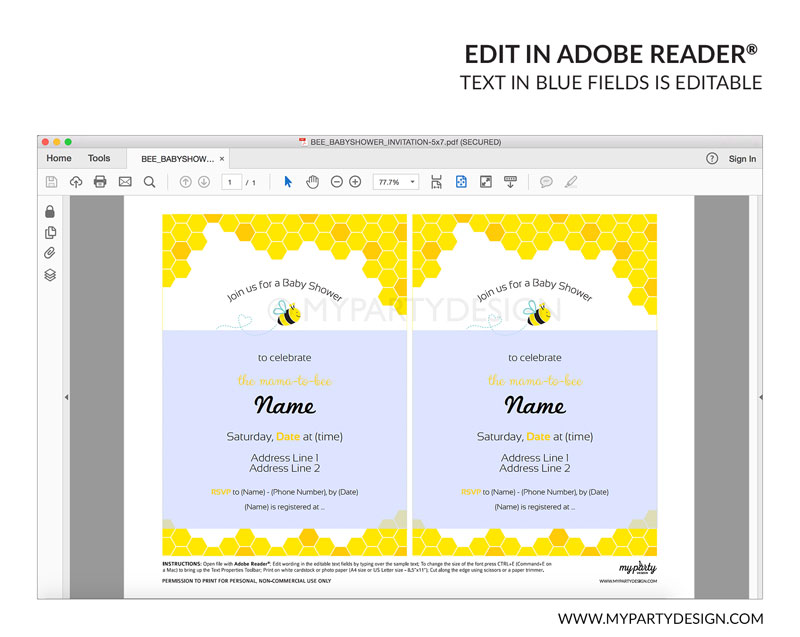The image size is (800, 637).
Task: Send the file by email envelope icon
Action: tap(125, 182)
